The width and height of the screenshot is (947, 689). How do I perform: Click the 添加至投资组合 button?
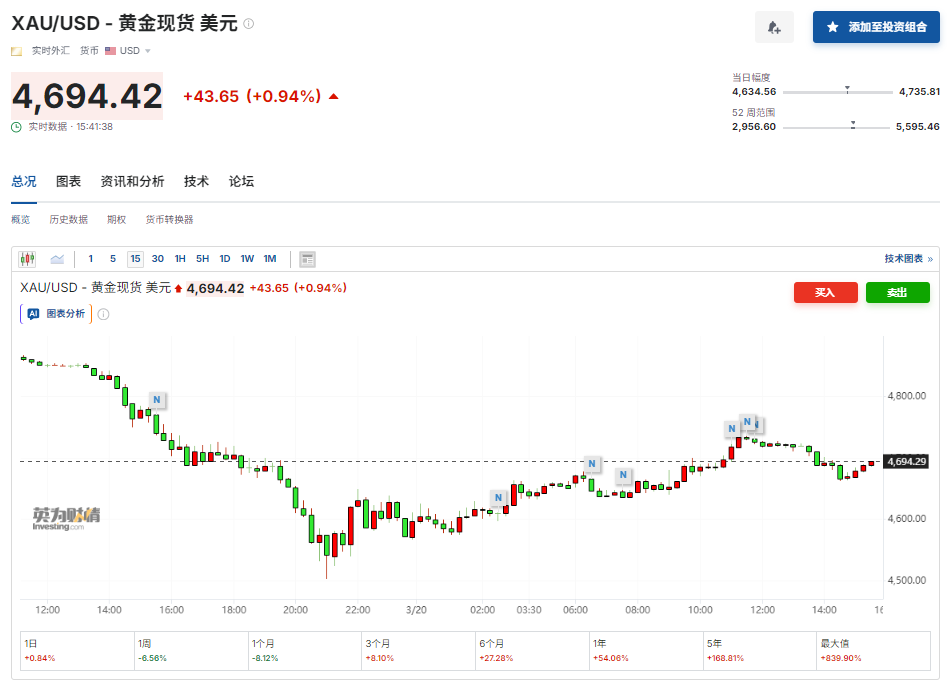point(876,27)
